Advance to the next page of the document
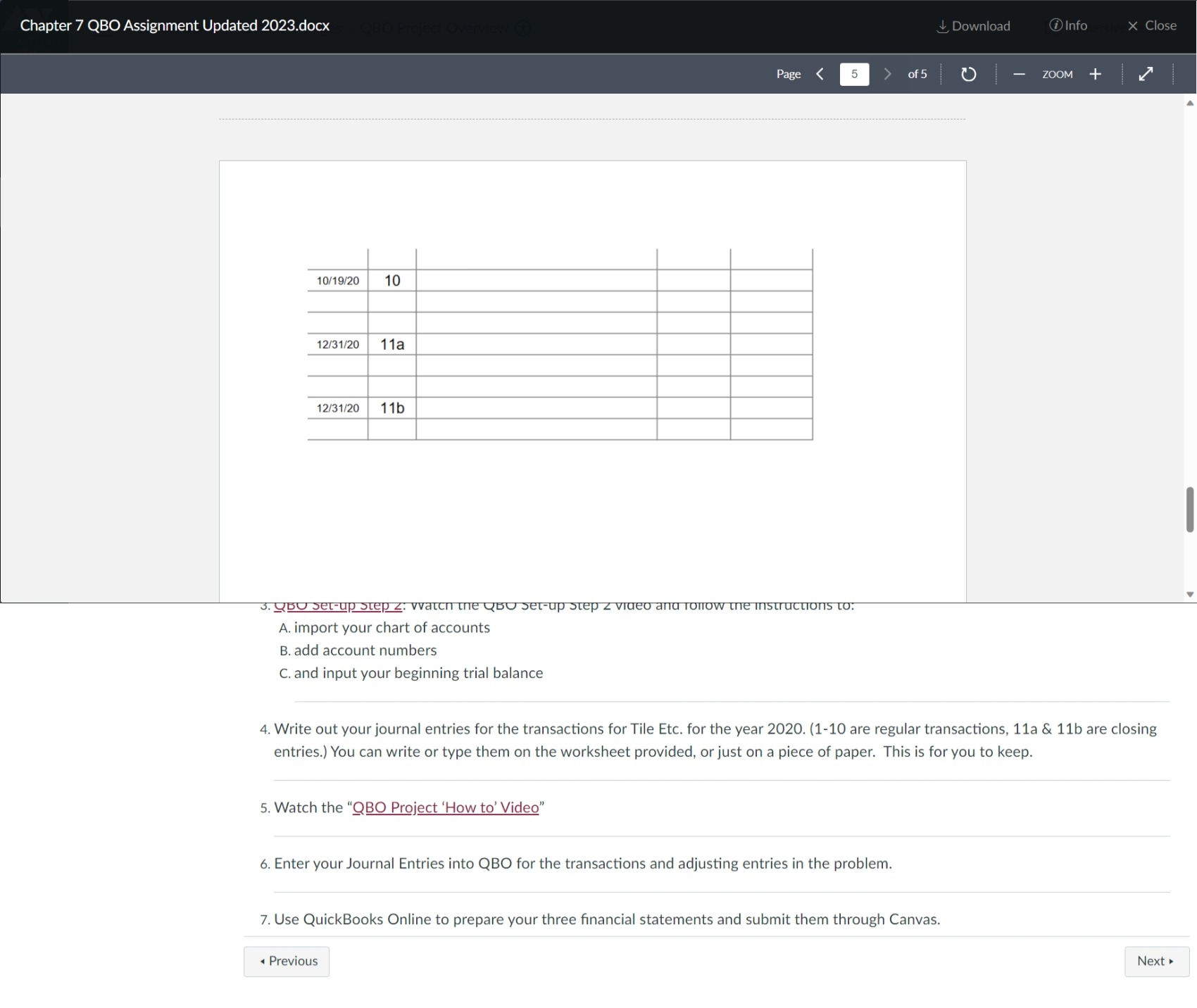 (887, 73)
